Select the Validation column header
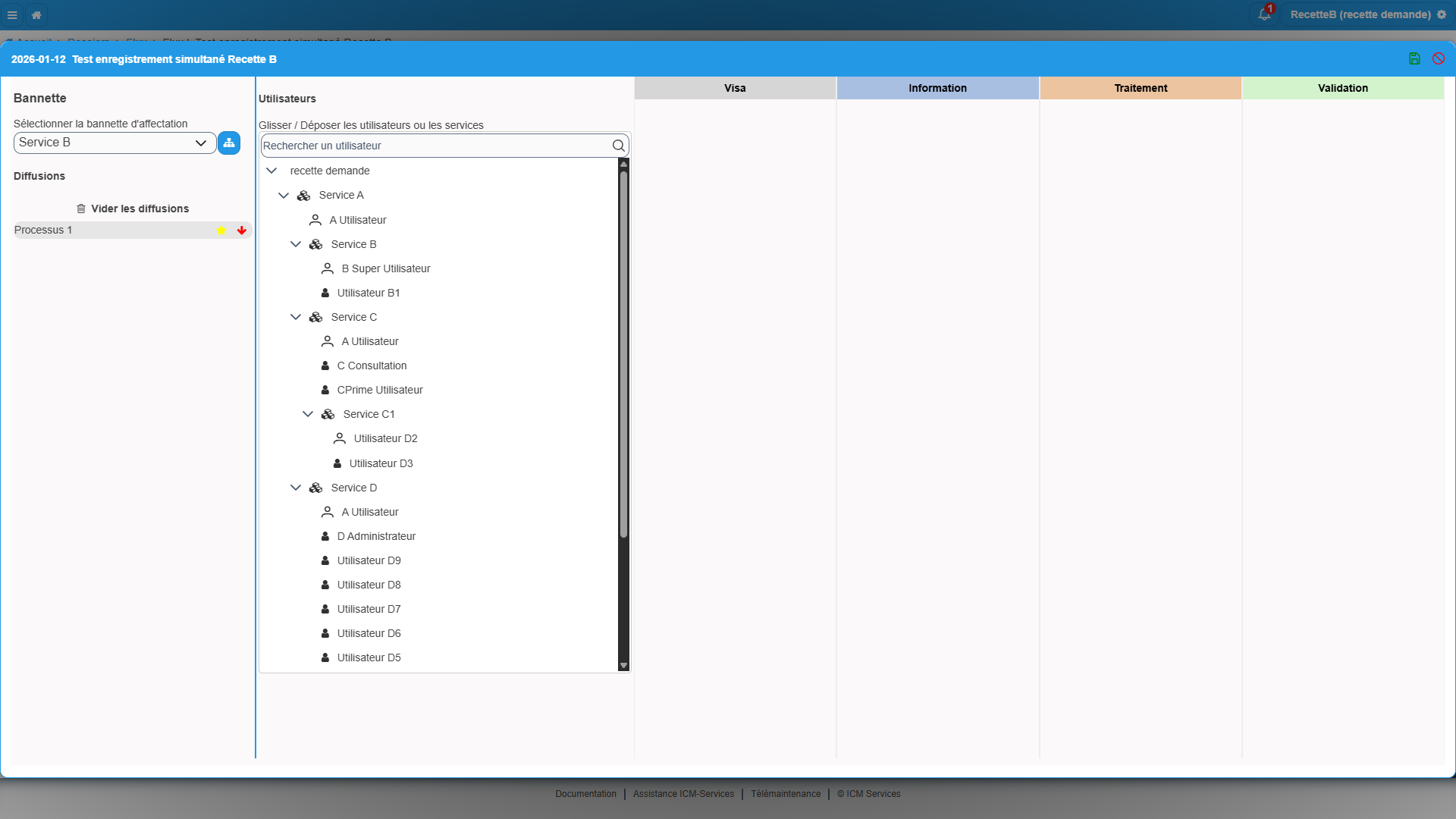The width and height of the screenshot is (1456, 819). [x=1343, y=88]
